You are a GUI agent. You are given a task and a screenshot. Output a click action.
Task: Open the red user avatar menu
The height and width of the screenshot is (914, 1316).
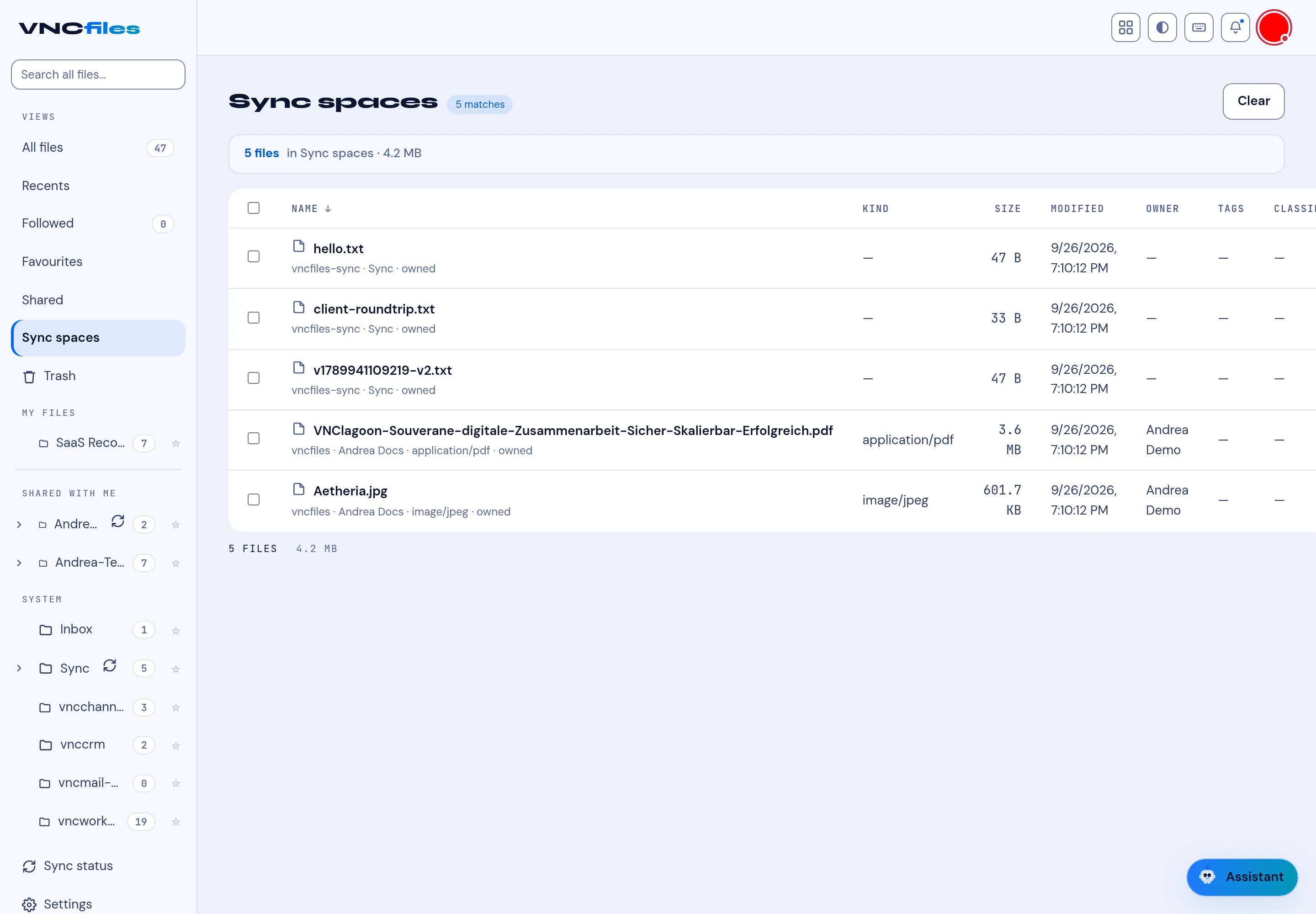(1274, 27)
